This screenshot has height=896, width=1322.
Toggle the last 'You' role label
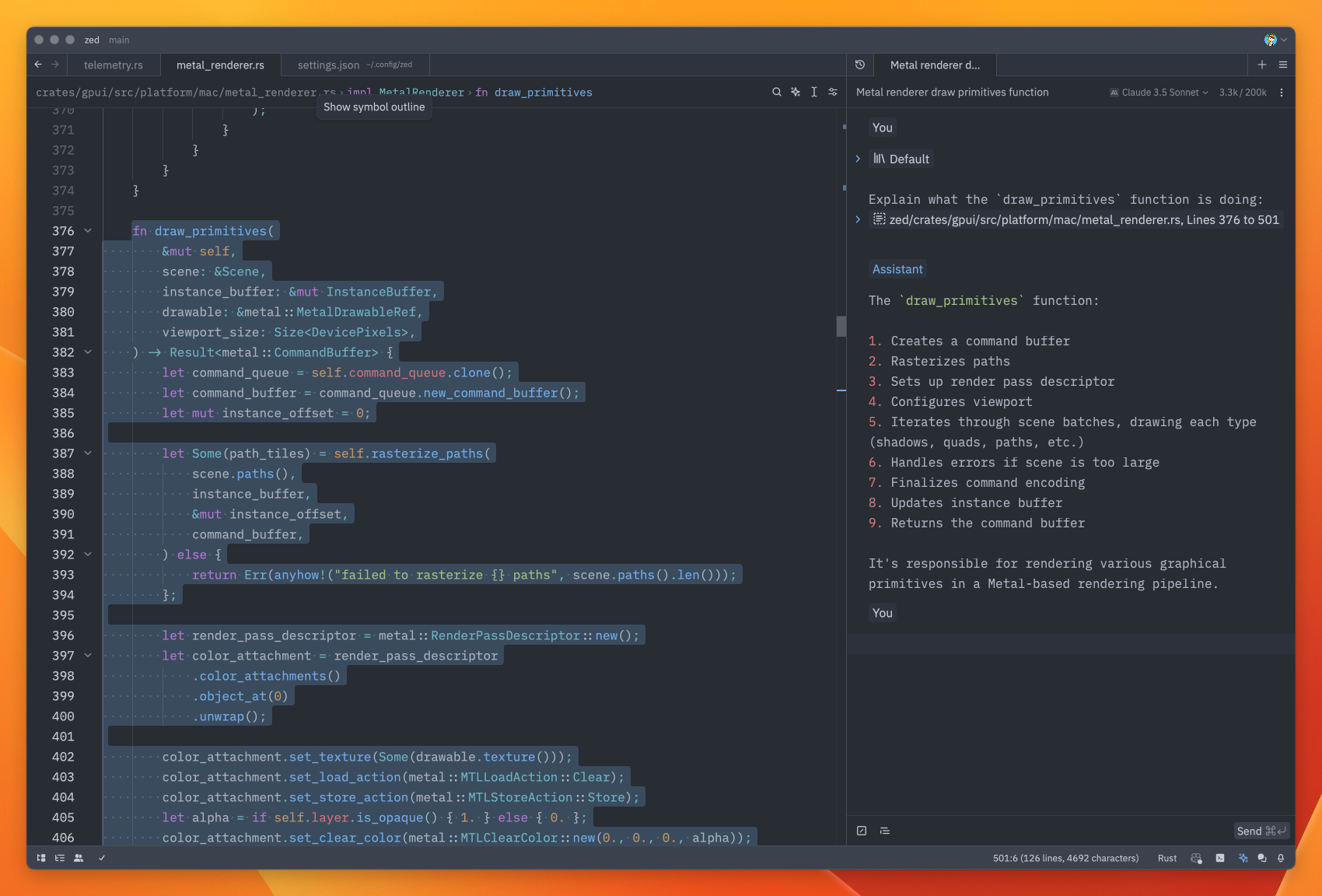[882, 613]
